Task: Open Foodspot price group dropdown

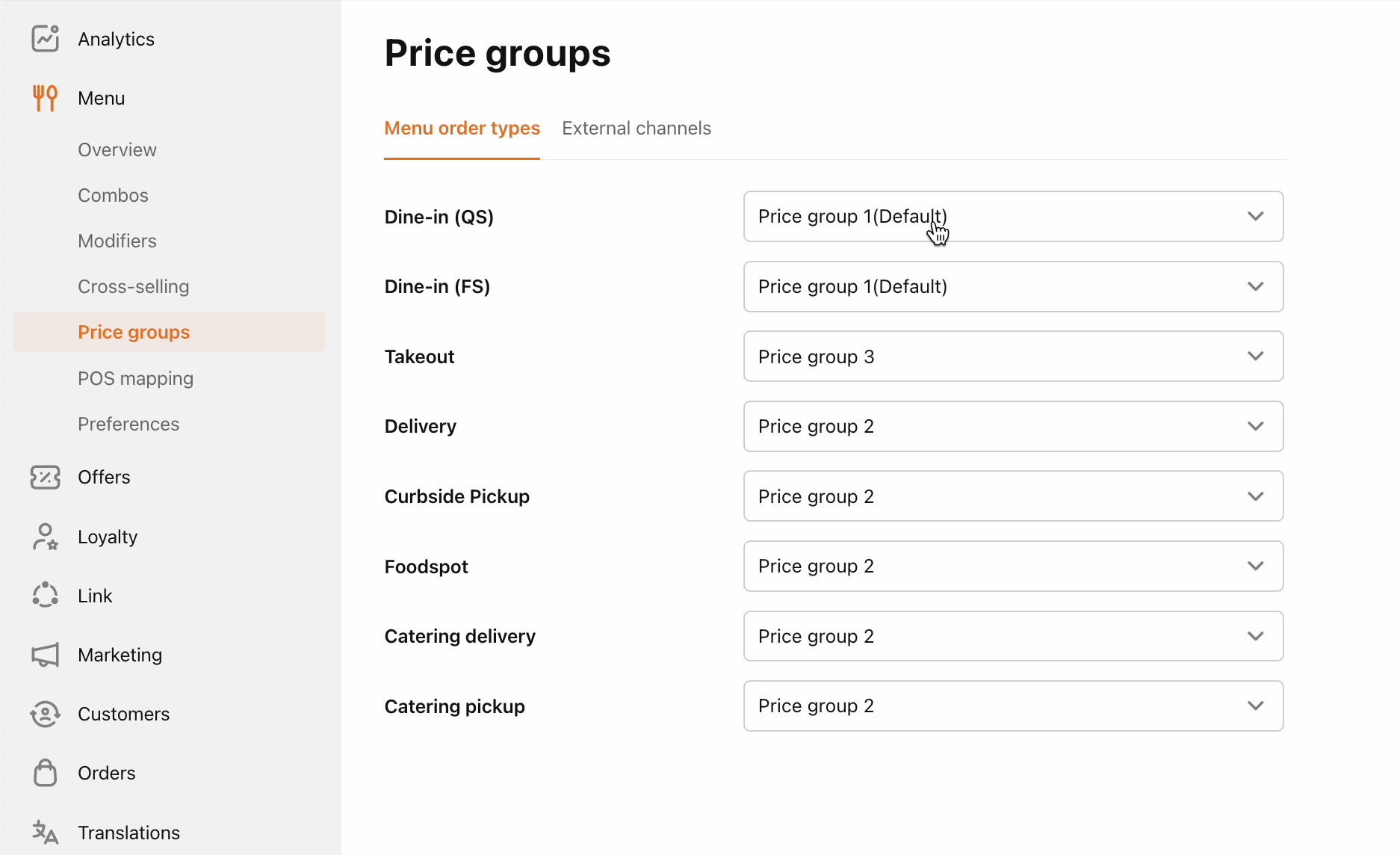Action: coord(1013,566)
